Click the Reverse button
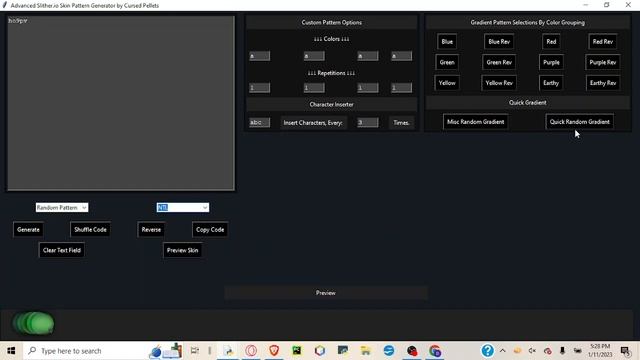Viewport: 640px width, 360px height. (151, 229)
